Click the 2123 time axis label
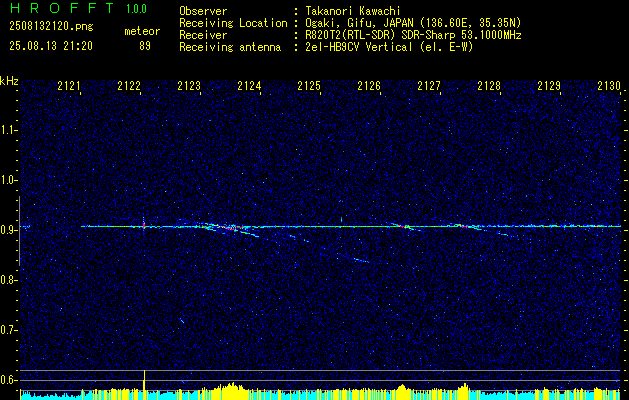 tap(189, 86)
